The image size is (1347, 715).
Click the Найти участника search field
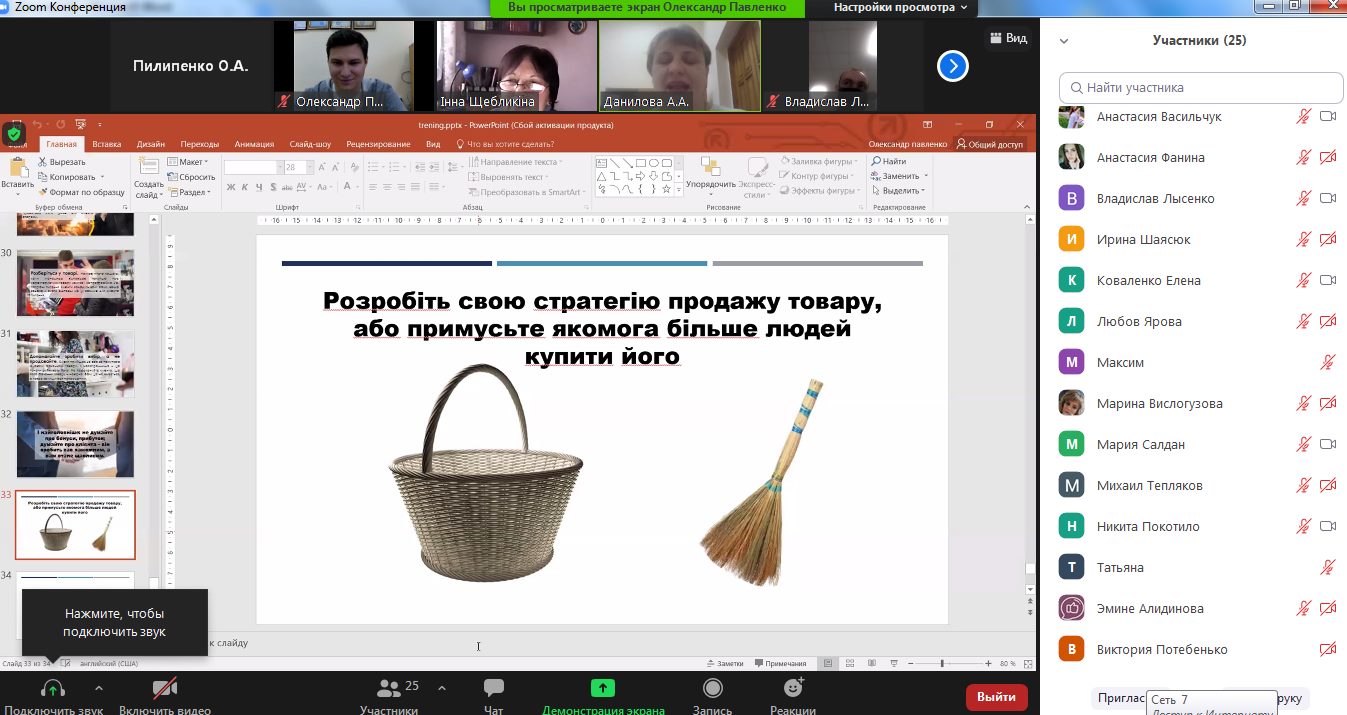pyautogui.click(x=1200, y=87)
